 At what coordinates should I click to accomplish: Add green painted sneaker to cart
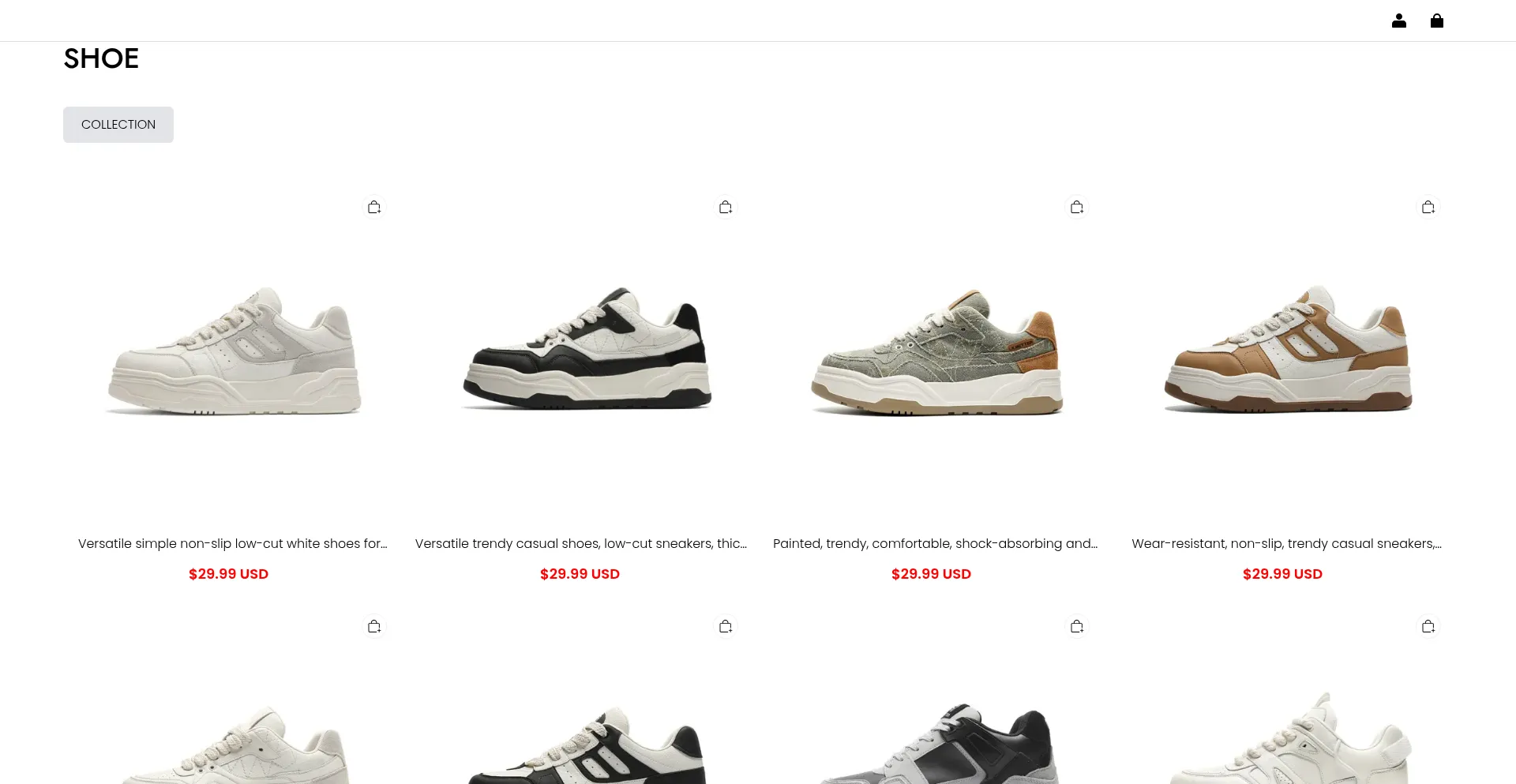pyautogui.click(x=1077, y=207)
